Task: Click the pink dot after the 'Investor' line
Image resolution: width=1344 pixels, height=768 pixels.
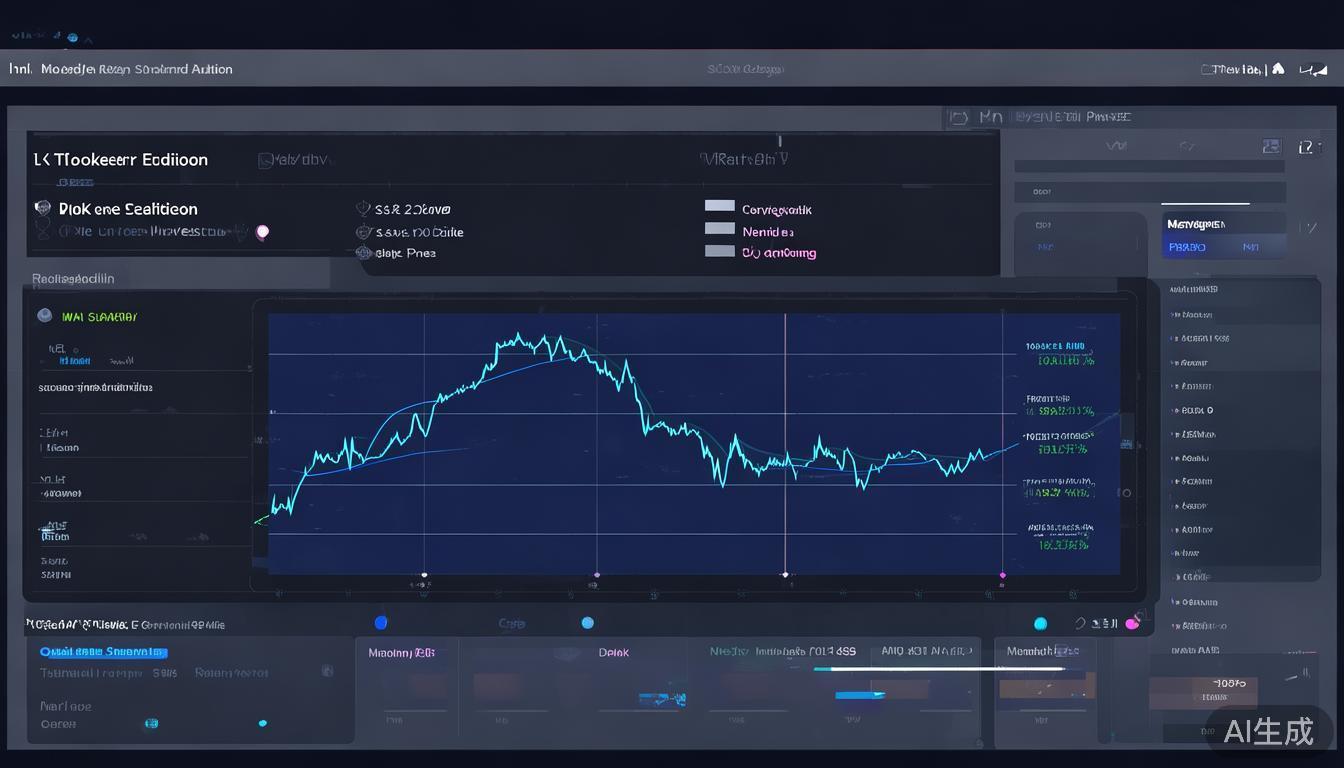Action: (262, 232)
